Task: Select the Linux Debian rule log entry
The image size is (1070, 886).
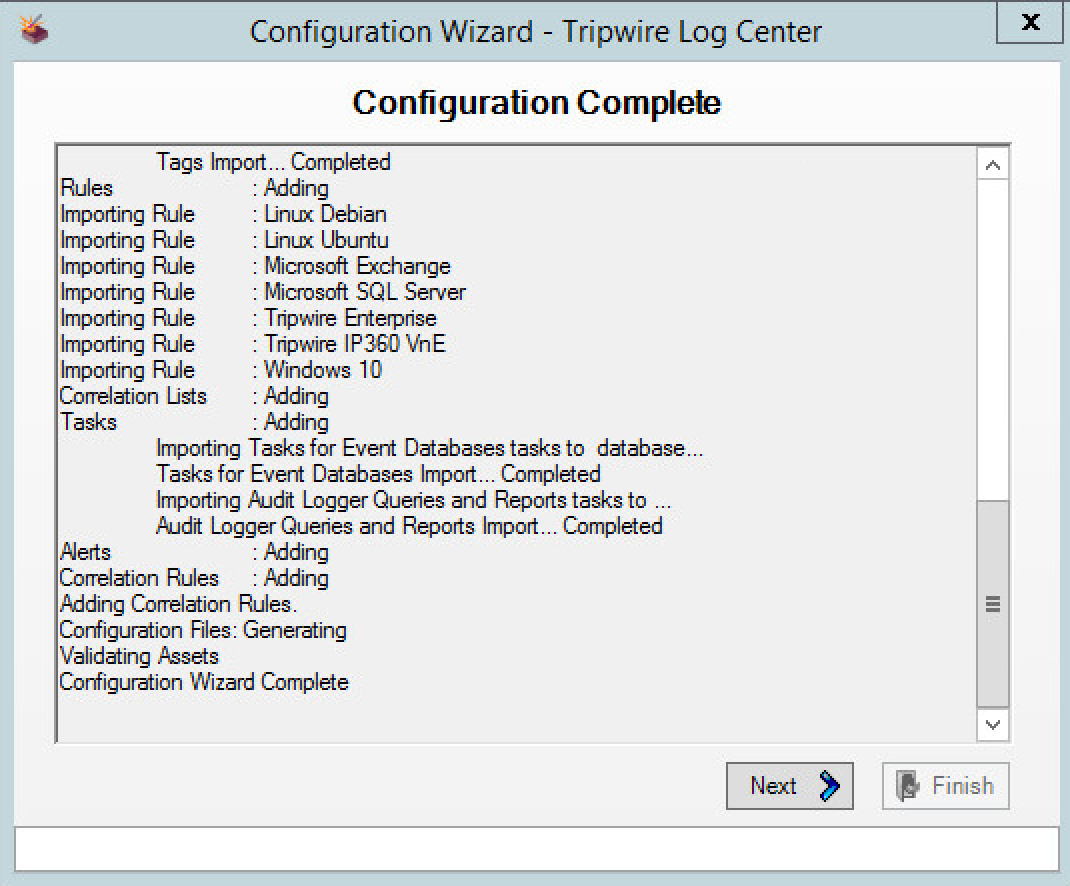Action: [324, 214]
